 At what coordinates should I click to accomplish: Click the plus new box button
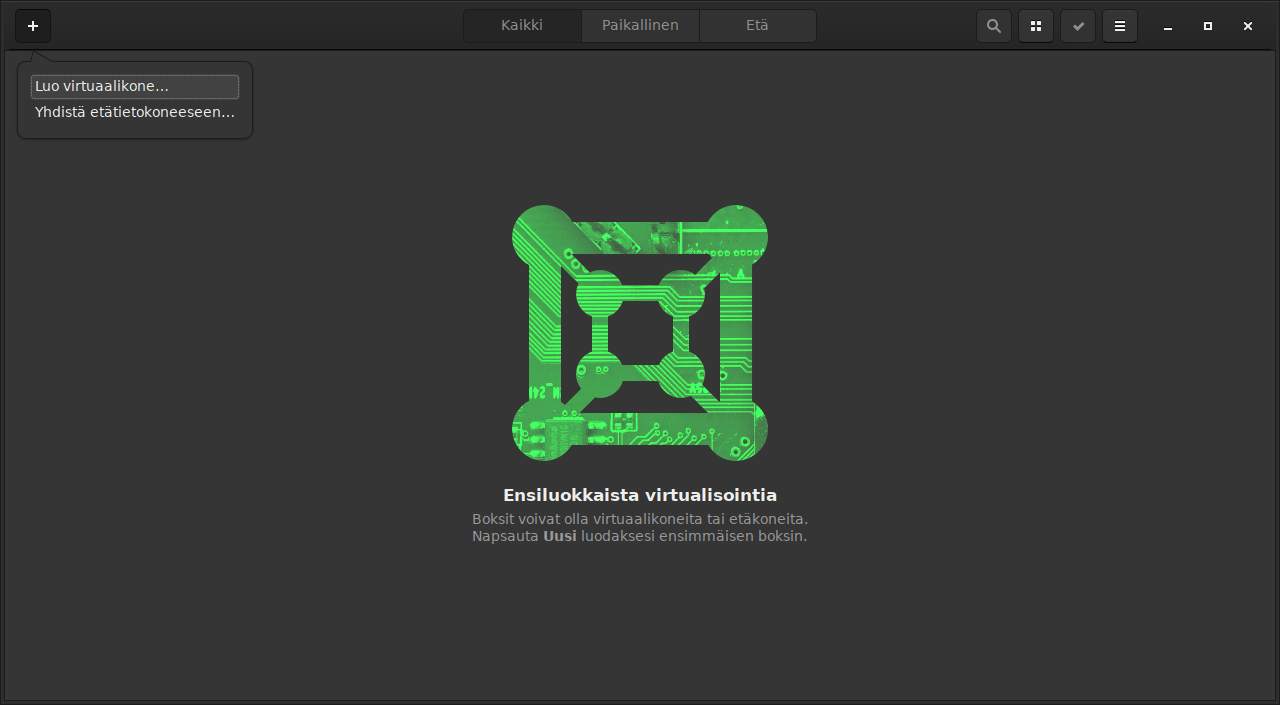(33, 26)
